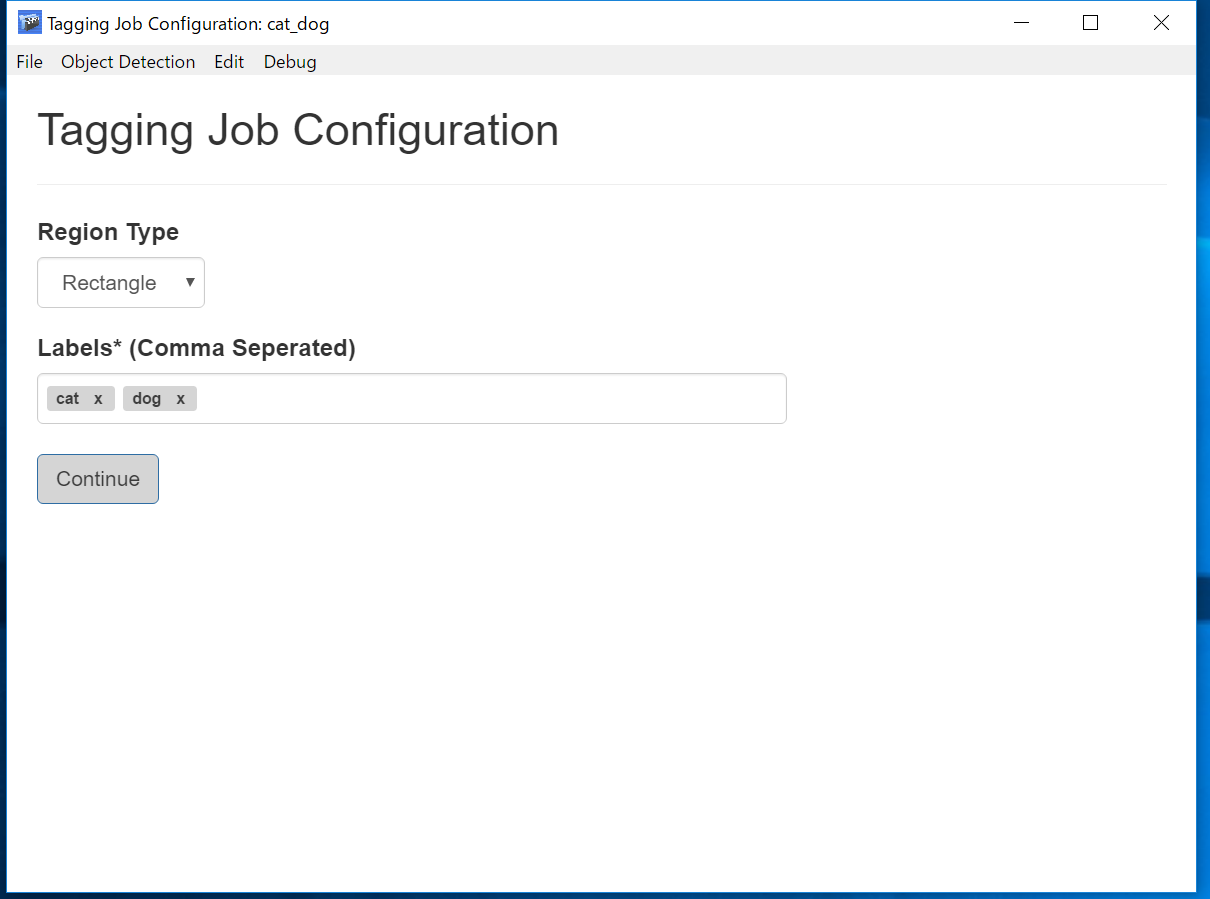The width and height of the screenshot is (1210, 899).
Task: Open the Object Detection menu
Action: [x=128, y=62]
